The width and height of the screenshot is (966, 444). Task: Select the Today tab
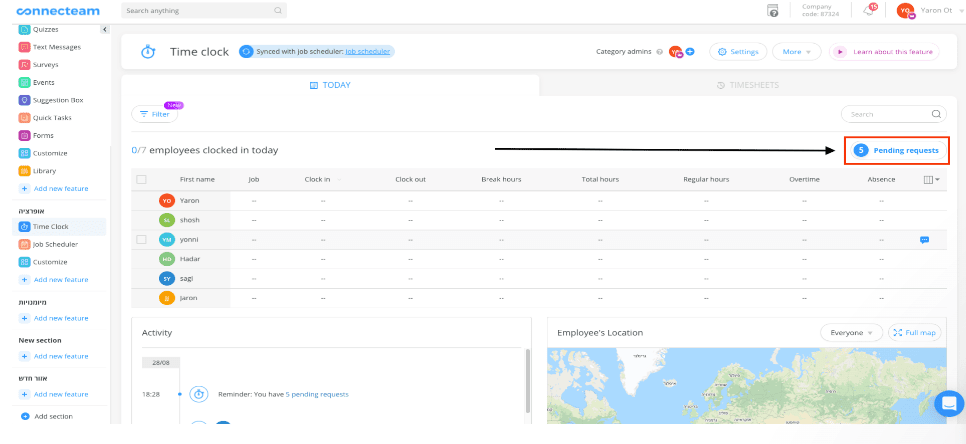tap(330, 86)
